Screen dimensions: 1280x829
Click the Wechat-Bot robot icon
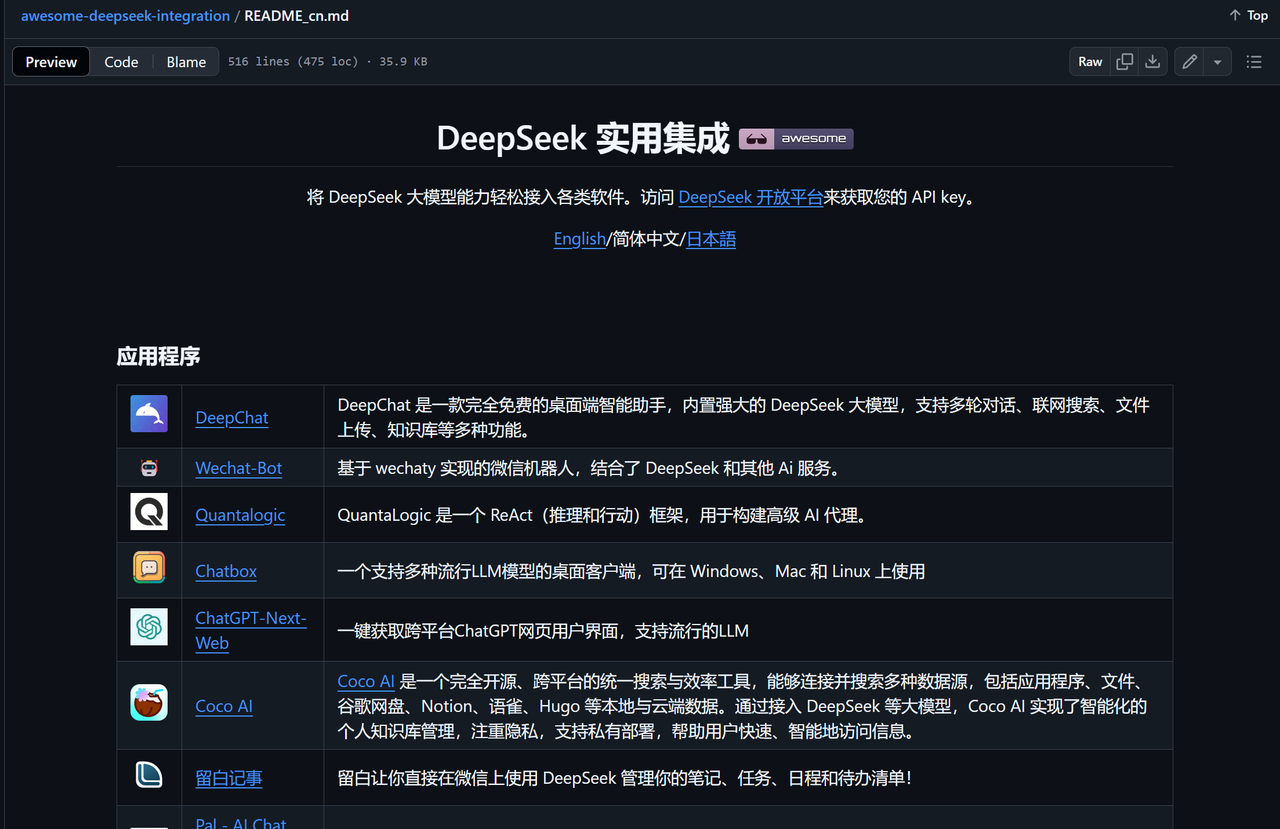(x=149, y=467)
